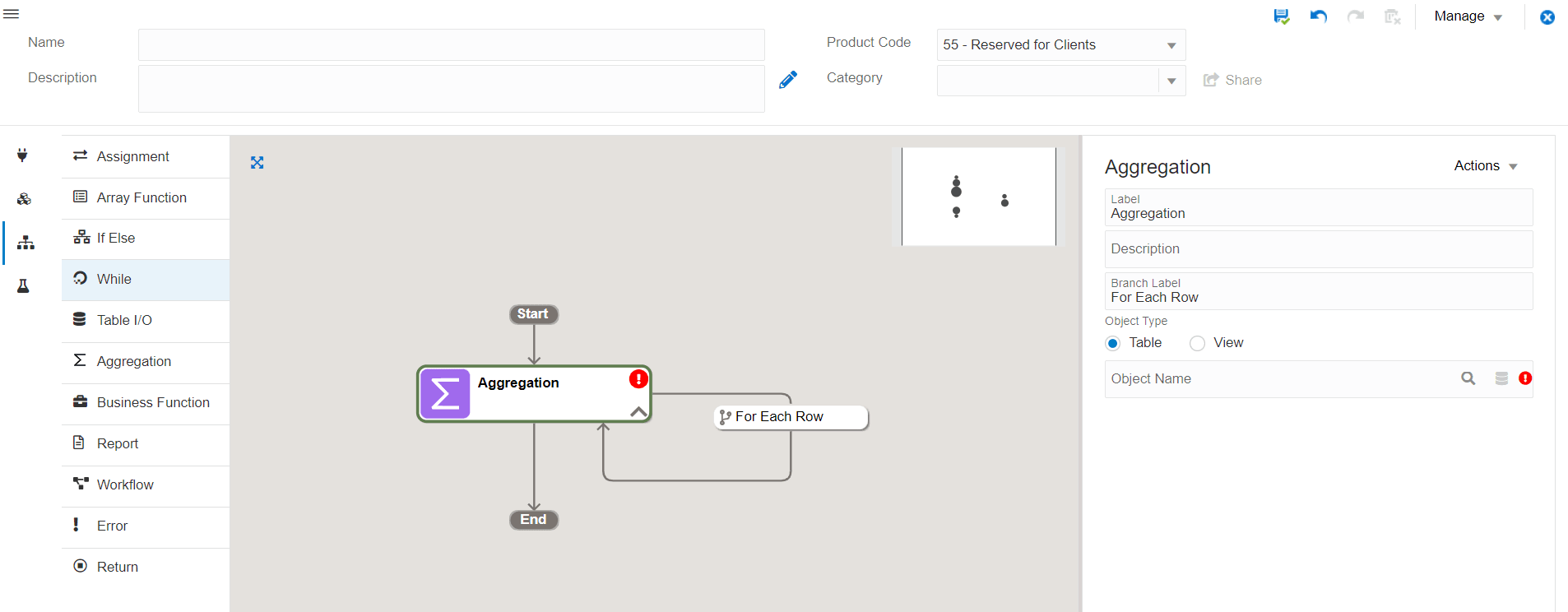Select Error from the palette

click(146, 526)
